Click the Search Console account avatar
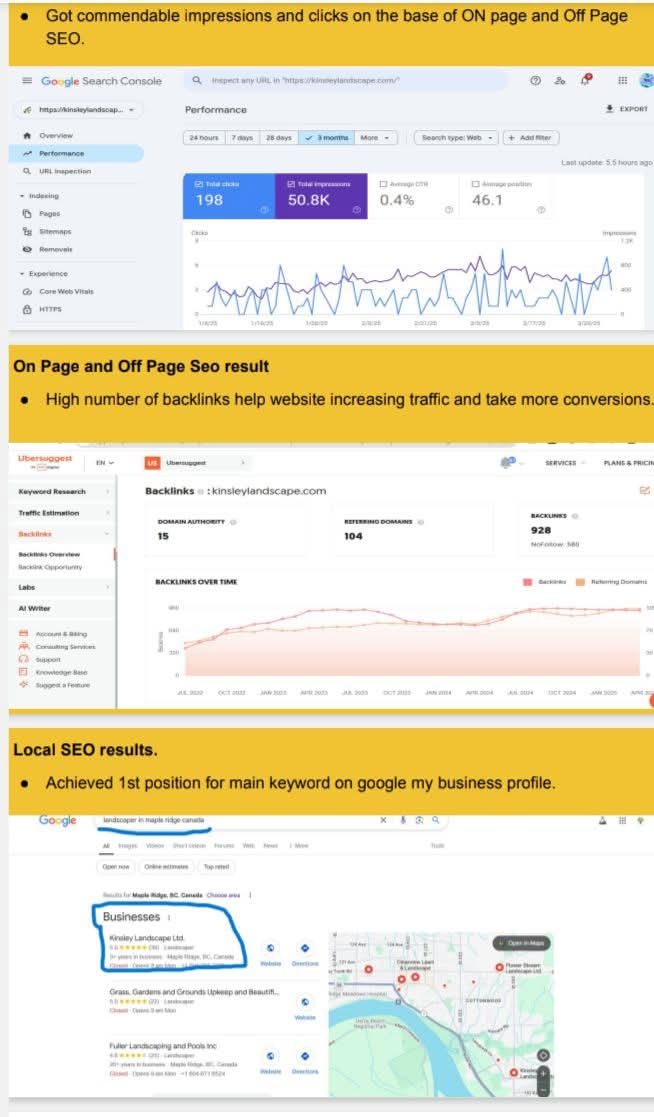This screenshot has height=1117, width=654. [x=647, y=80]
